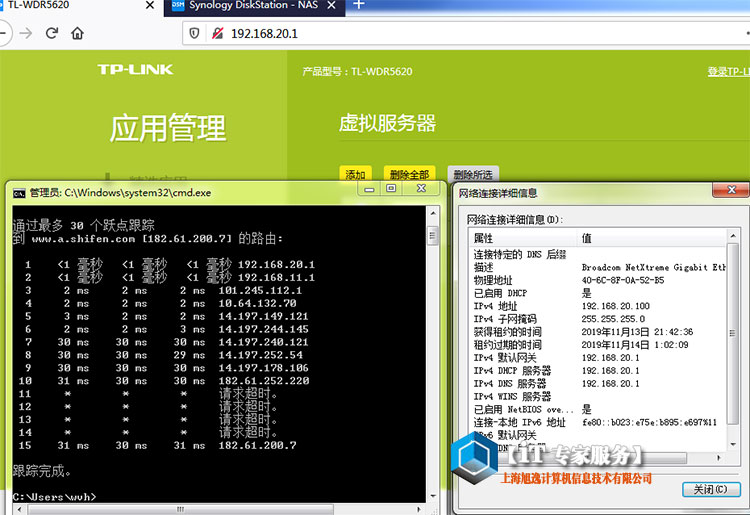This screenshot has height=515, width=750.
Task: Close the Synology DiskStation tab
Action: pos(331,5)
